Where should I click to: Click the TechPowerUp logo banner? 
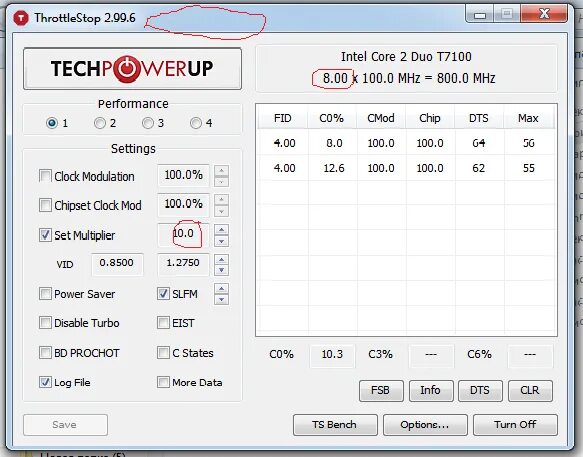(132, 68)
